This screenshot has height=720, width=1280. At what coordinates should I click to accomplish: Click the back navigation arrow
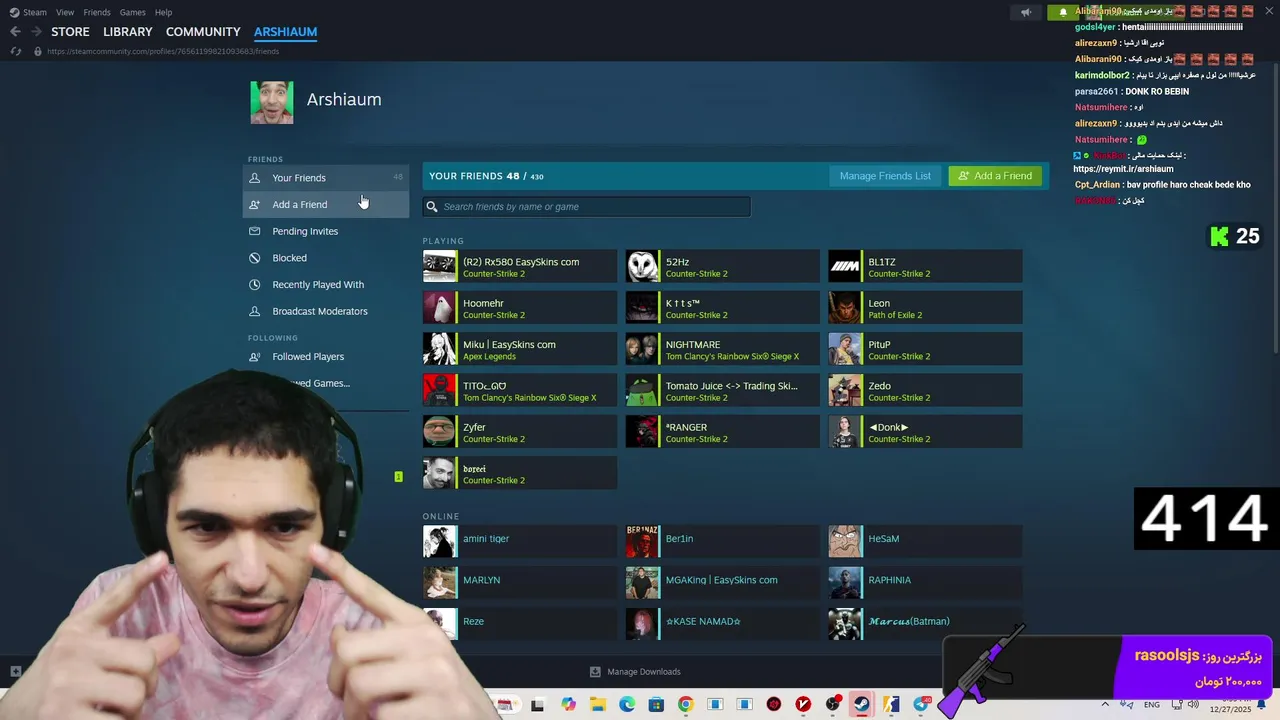pyautogui.click(x=15, y=32)
